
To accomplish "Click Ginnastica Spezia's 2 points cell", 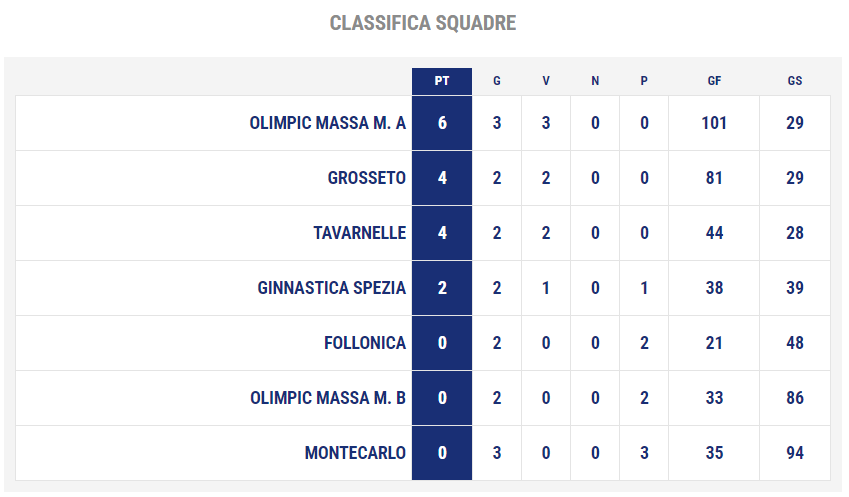I will 442,288.
